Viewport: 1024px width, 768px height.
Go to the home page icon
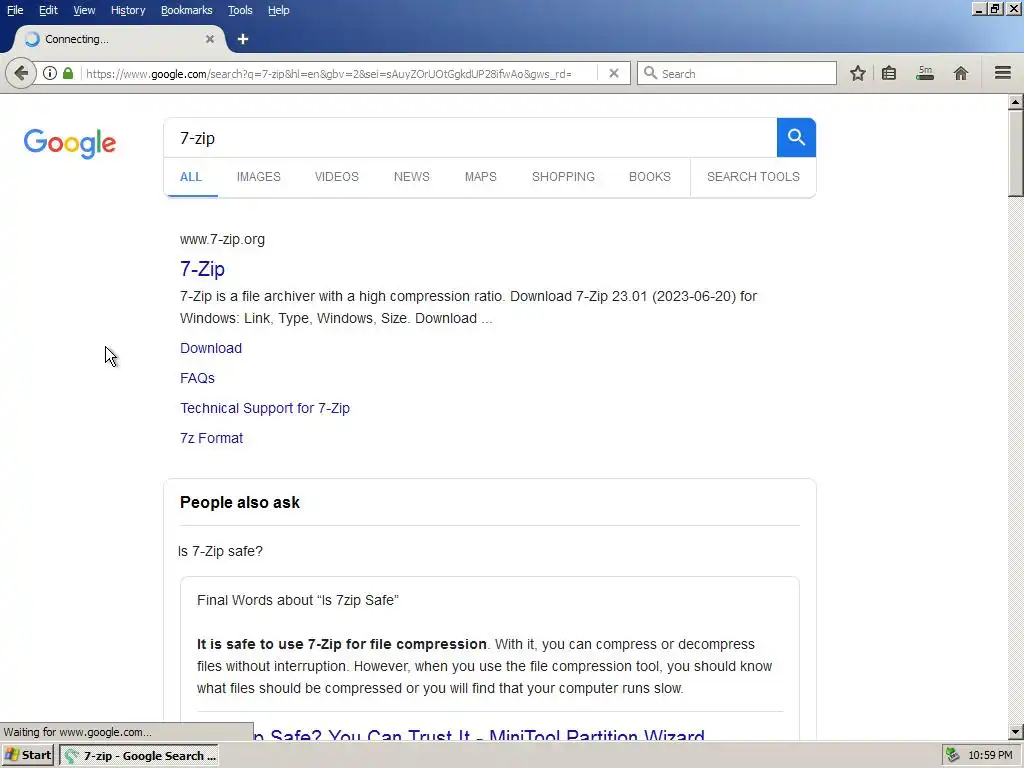coord(960,73)
